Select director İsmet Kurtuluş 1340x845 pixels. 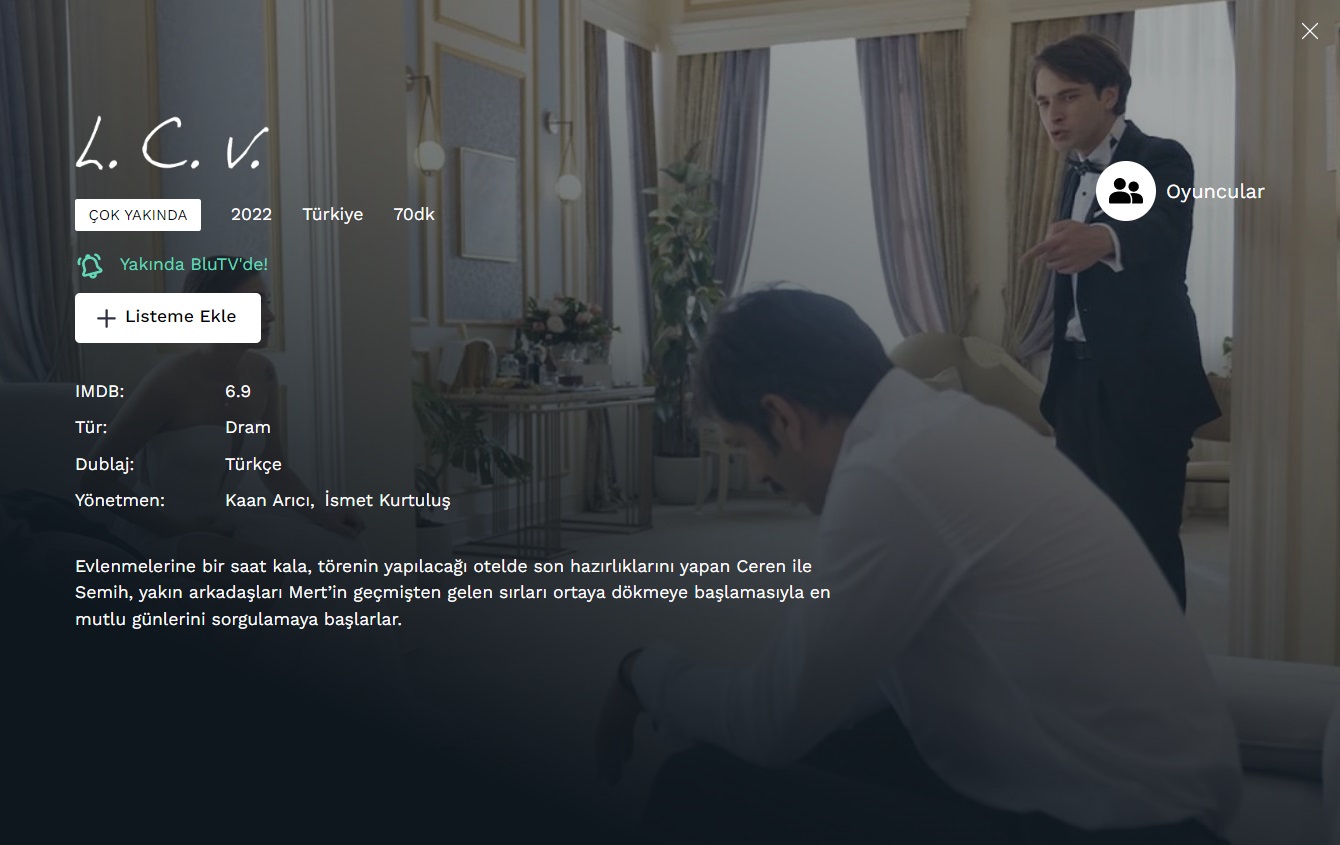click(x=388, y=500)
